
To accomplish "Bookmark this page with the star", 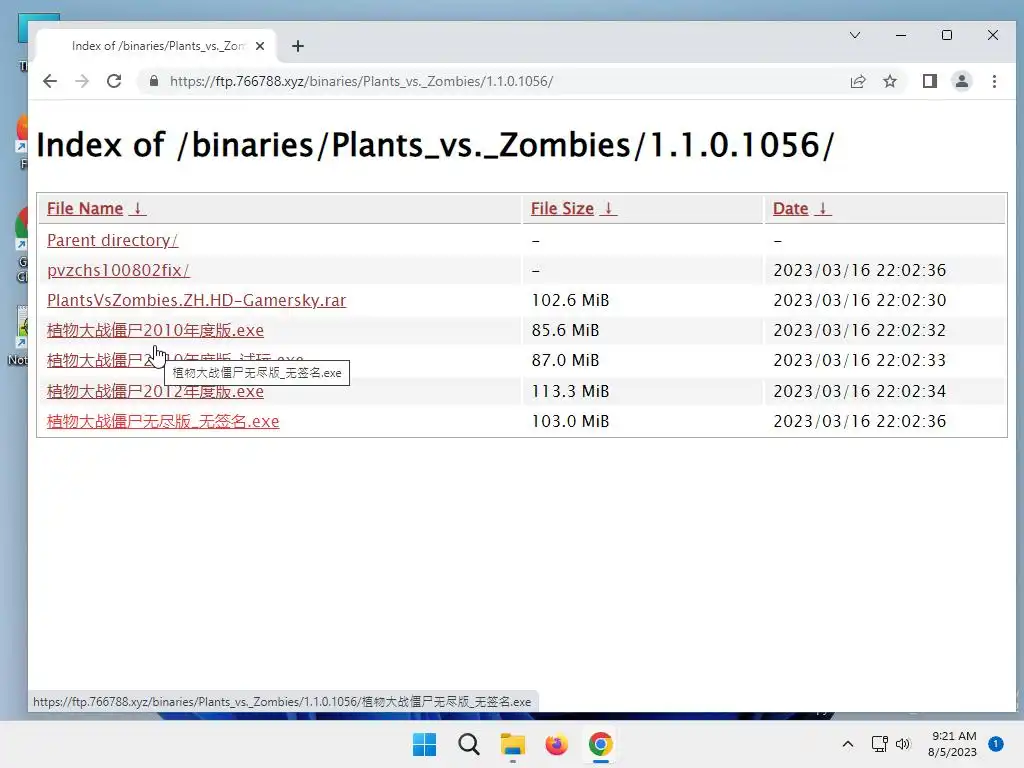I will [x=889, y=81].
